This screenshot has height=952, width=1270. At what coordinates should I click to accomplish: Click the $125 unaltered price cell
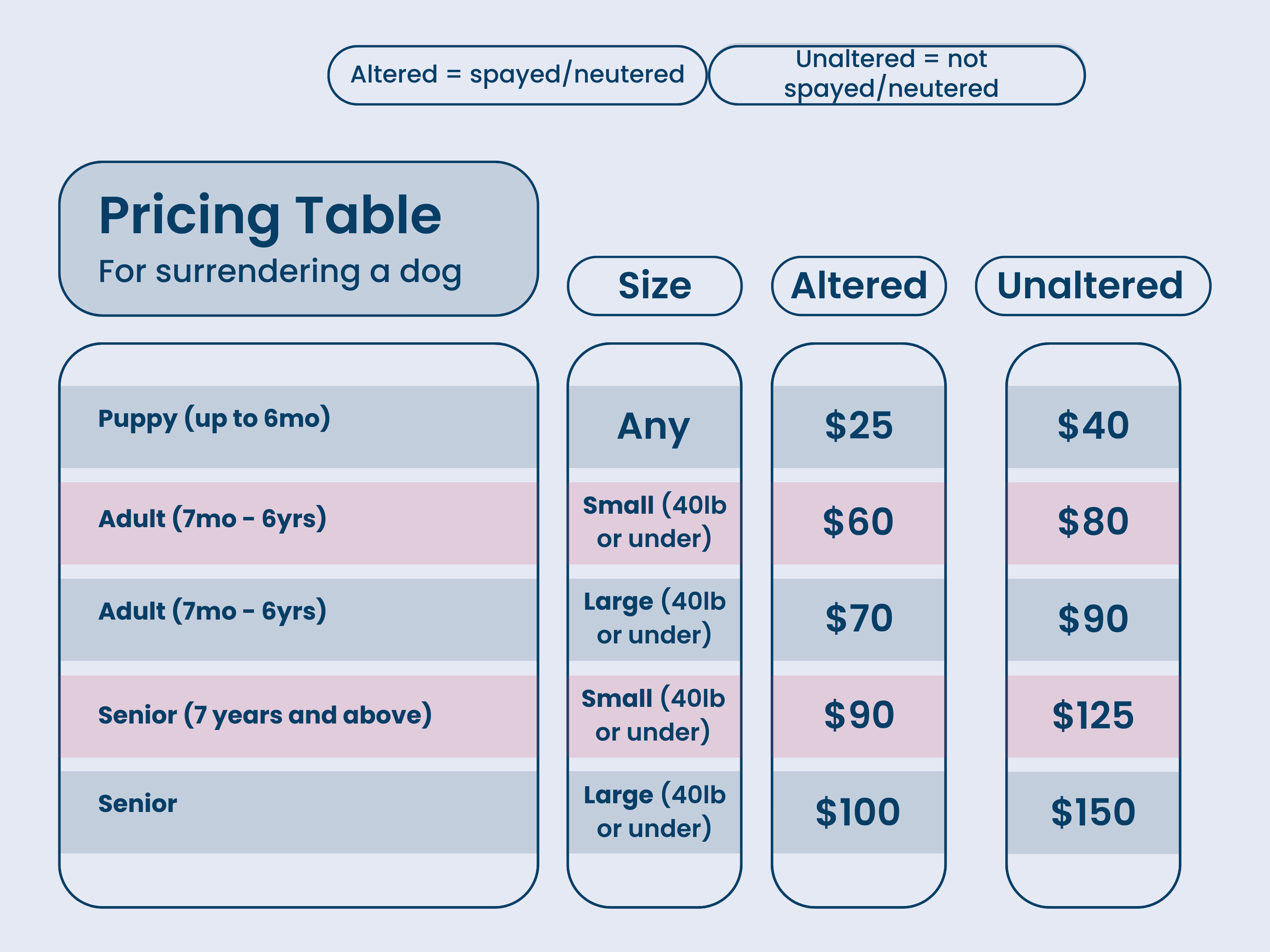(x=1093, y=716)
